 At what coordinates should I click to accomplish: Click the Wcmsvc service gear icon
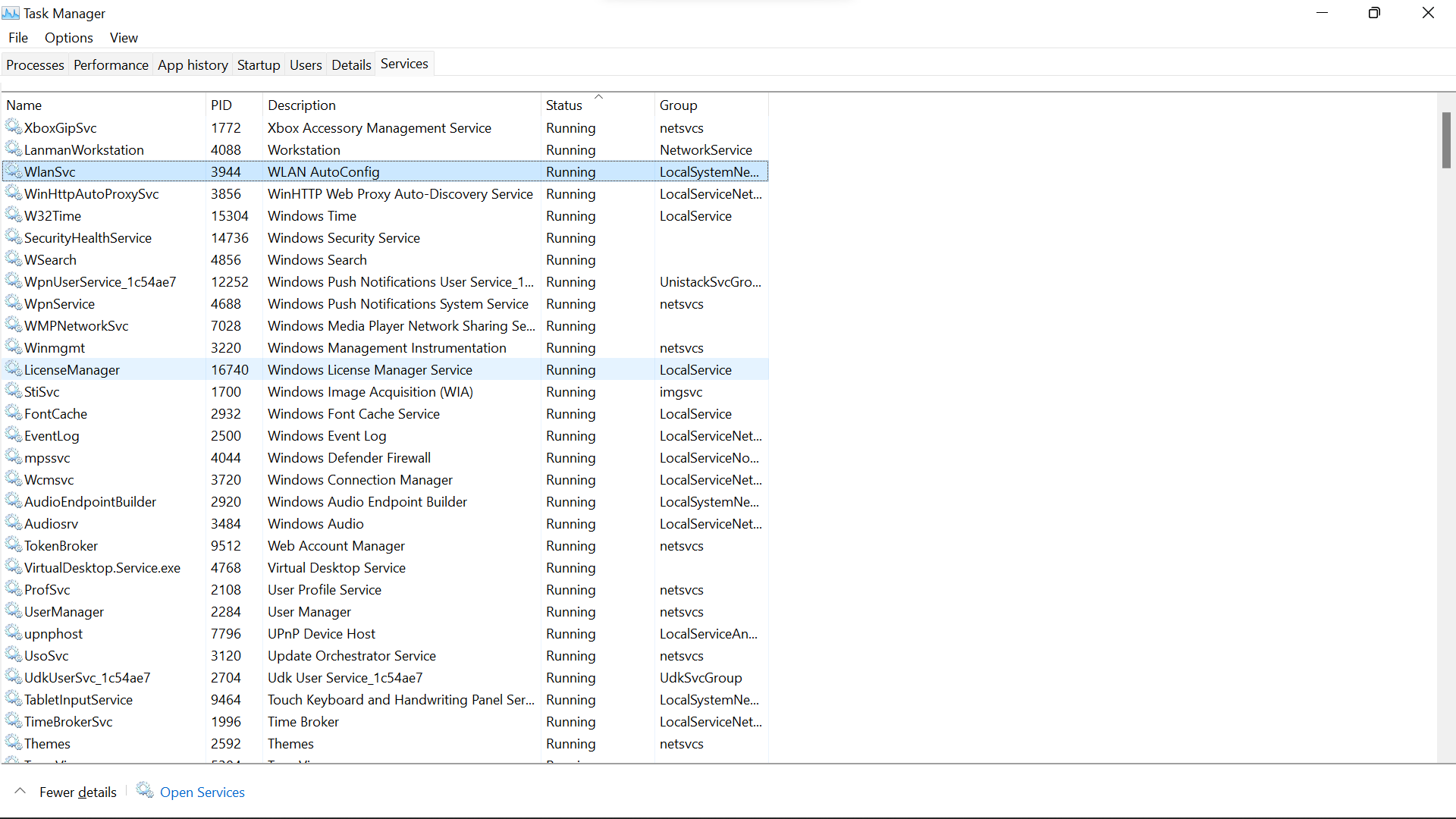pyautogui.click(x=14, y=479)
